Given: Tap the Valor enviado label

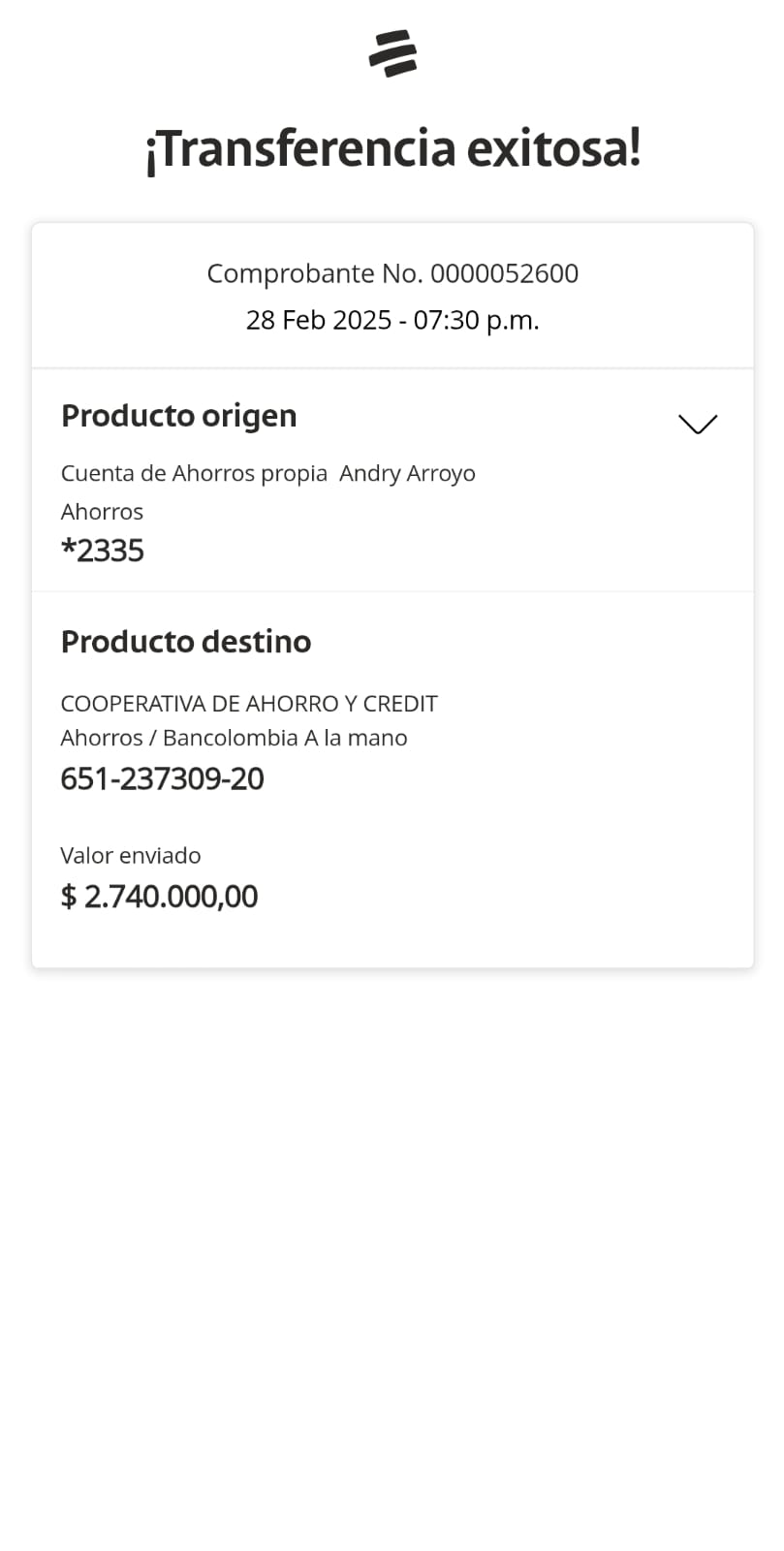Looking at the screenshot, I should pos(131,855).
